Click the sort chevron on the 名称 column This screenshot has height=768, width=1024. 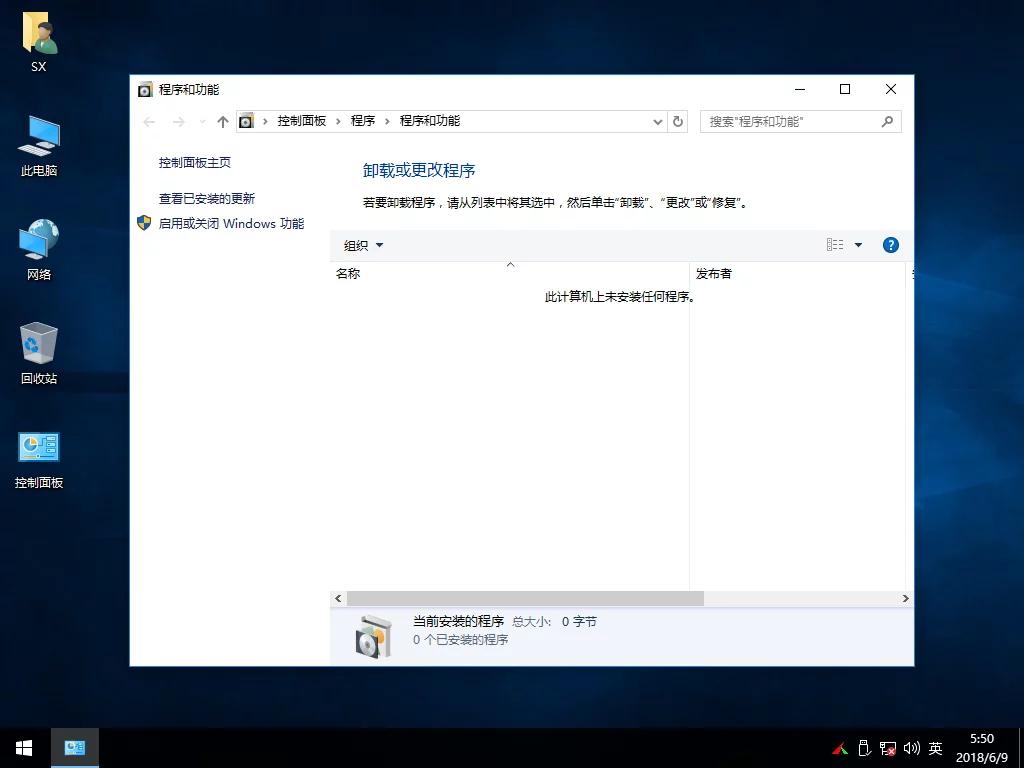(510, 264)
